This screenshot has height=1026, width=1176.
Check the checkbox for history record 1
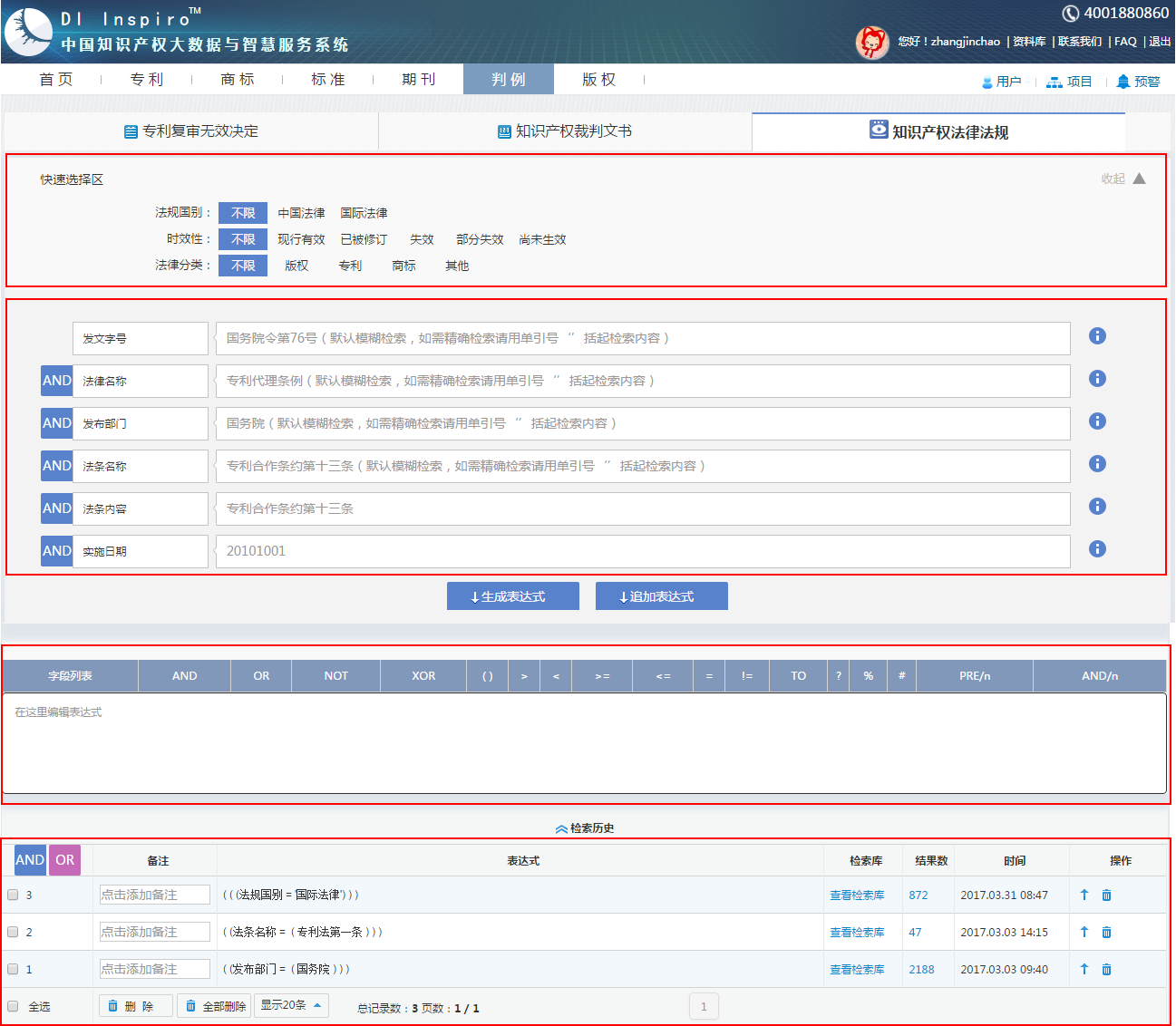click(14, 970)
